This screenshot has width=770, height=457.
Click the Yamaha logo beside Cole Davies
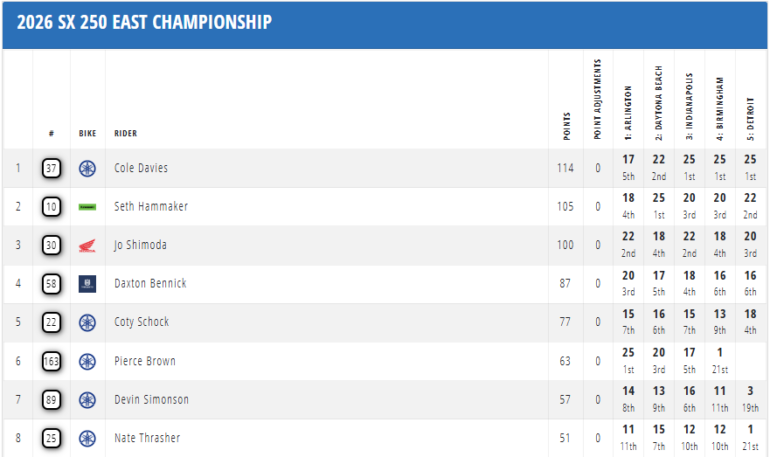87,168
